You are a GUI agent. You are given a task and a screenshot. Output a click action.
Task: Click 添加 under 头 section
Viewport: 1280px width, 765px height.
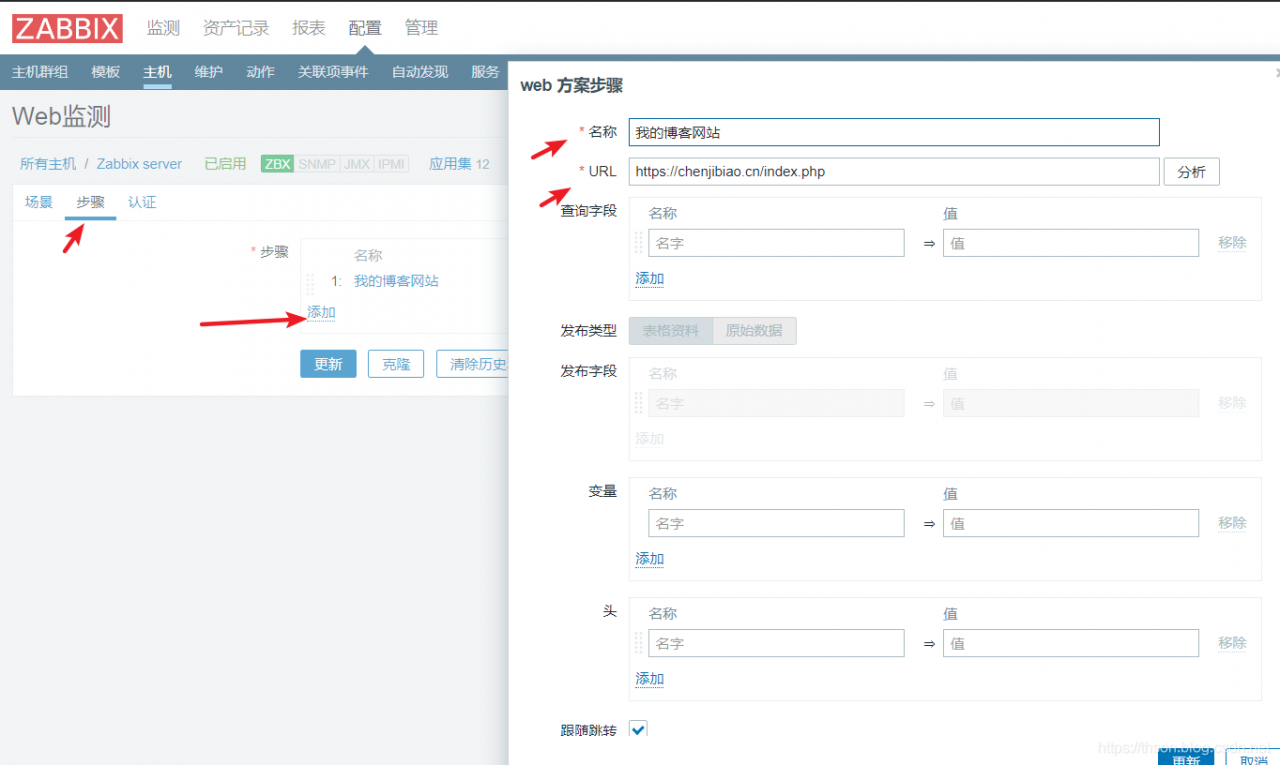click(650, 679)
